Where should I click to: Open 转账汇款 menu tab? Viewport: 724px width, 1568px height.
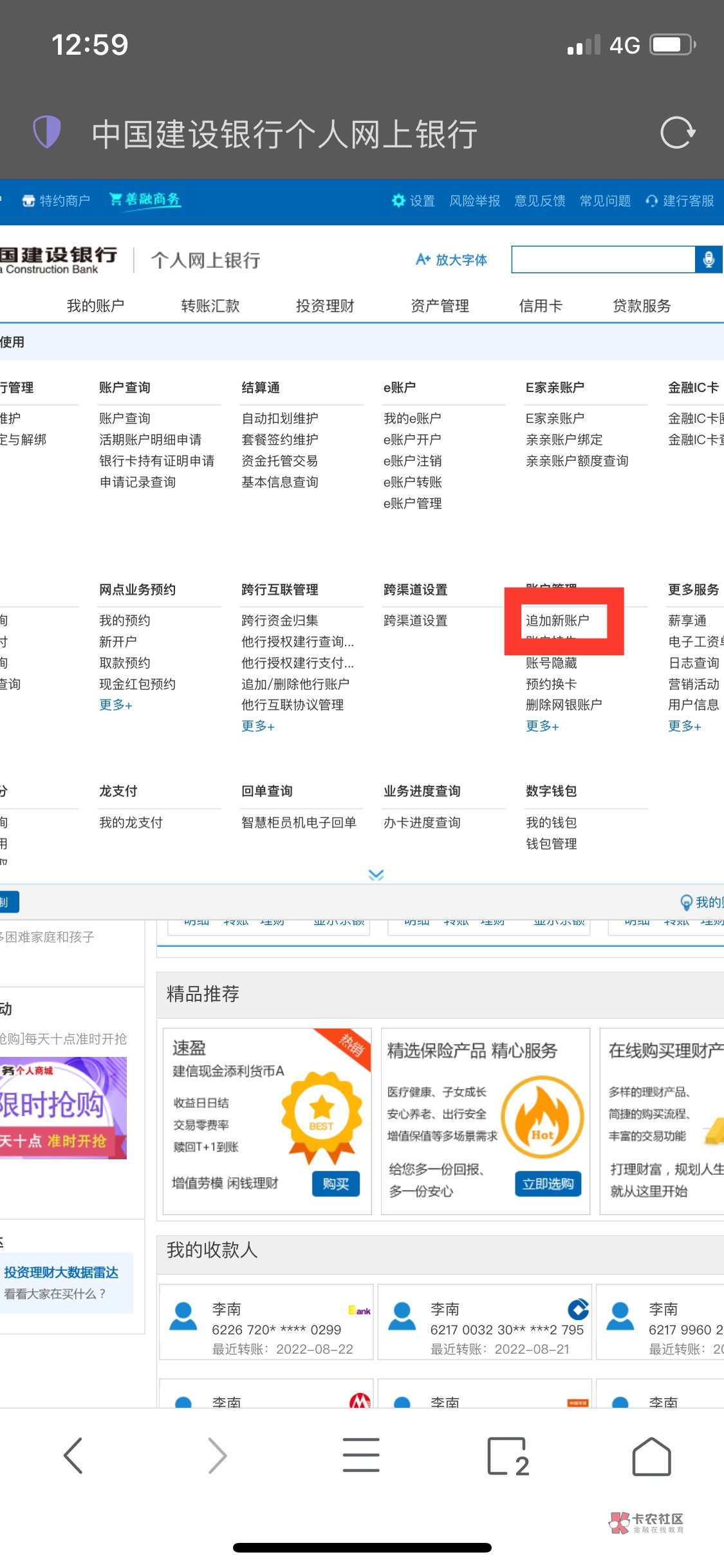point(210,306)
